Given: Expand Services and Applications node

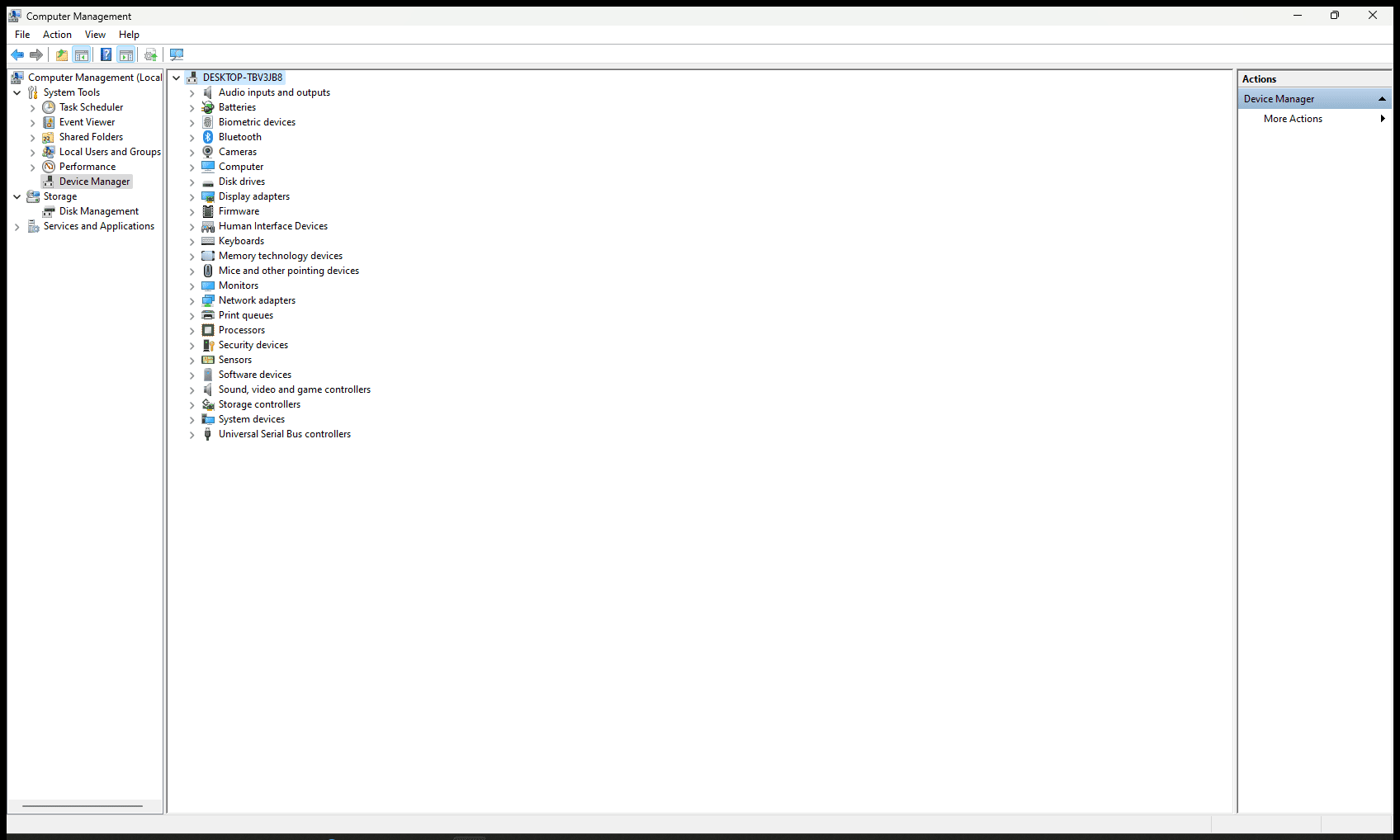Looking at the screenshot, I should pyautogui.click(x=17, y=226).
